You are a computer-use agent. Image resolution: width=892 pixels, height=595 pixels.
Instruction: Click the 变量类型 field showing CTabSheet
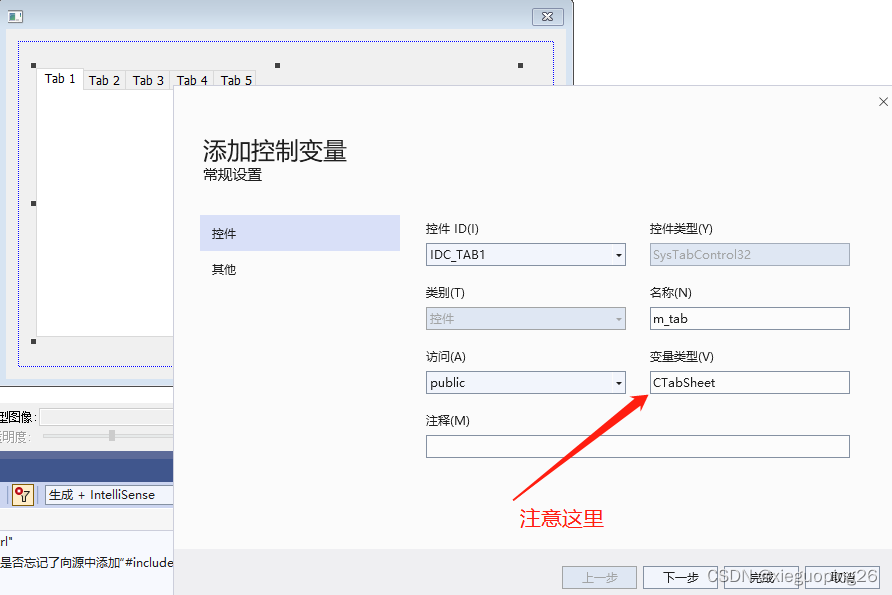click(x=749, y=382)
